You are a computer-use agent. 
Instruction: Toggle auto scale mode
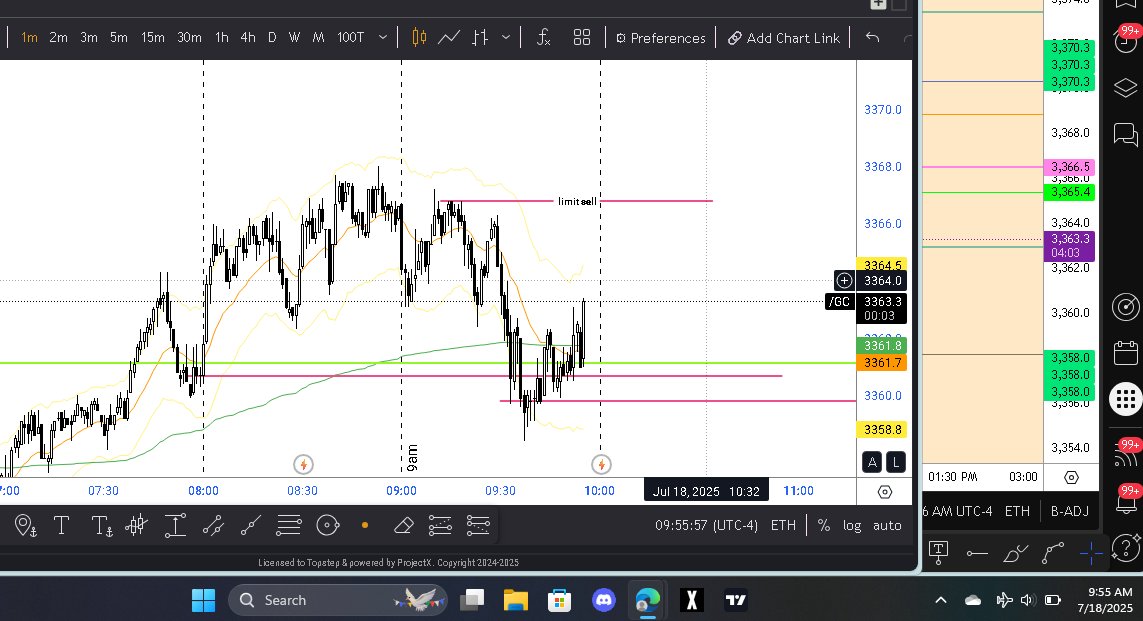[887, 526]
